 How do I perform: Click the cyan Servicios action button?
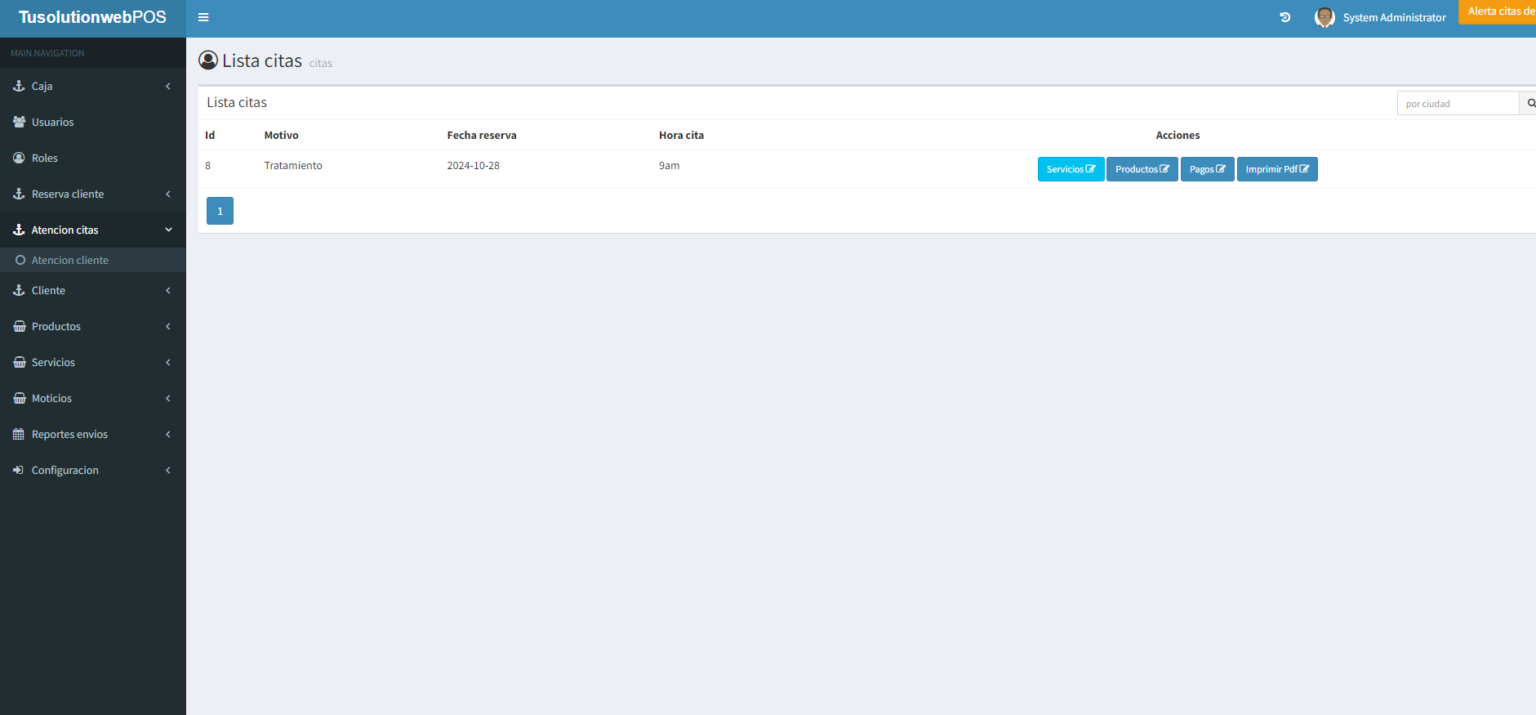1071,169
